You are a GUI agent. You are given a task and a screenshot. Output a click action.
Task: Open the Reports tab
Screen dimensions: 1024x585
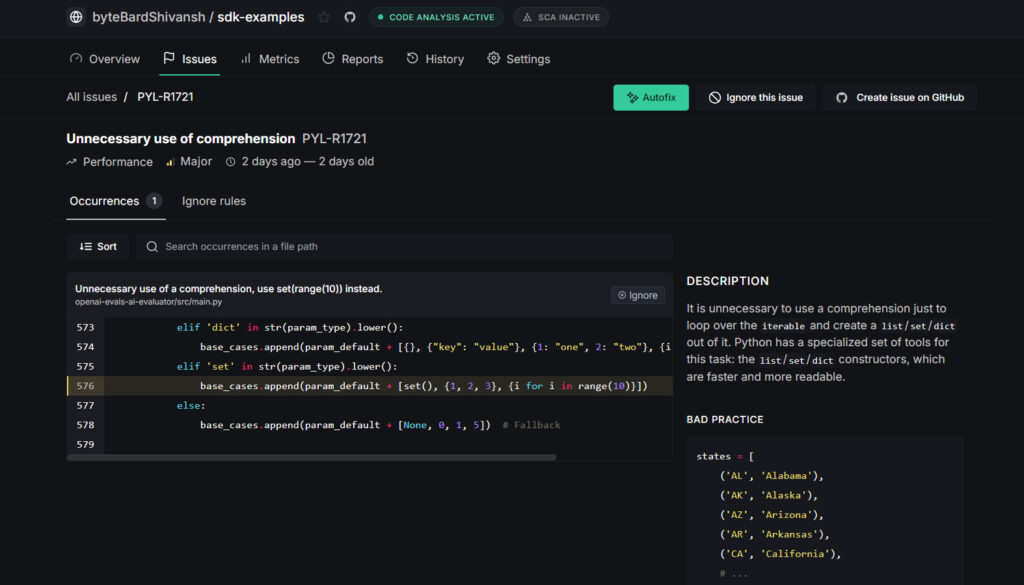click(352, 59)
